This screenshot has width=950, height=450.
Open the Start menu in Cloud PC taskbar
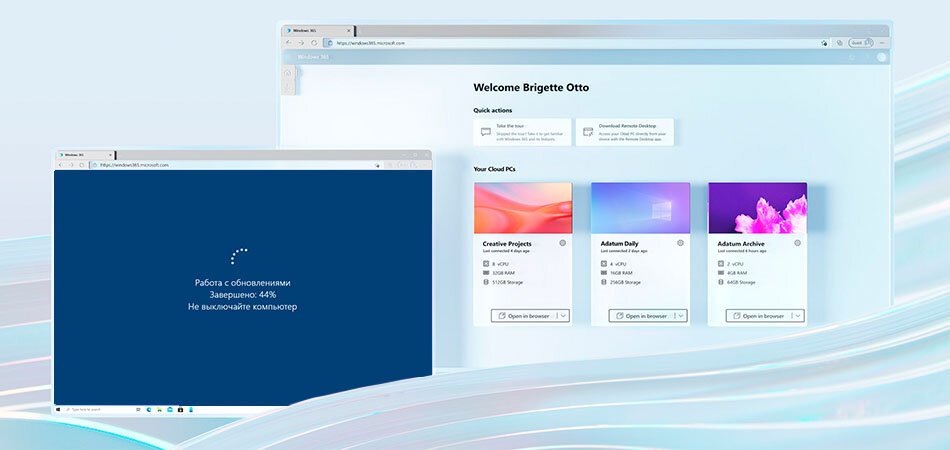pyautogui.click(x=58, y=409)
